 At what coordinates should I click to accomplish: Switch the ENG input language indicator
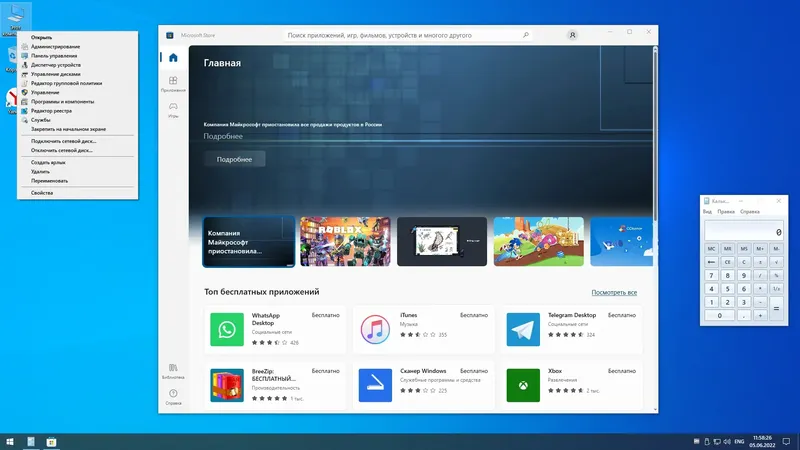(x=739, y=441)
